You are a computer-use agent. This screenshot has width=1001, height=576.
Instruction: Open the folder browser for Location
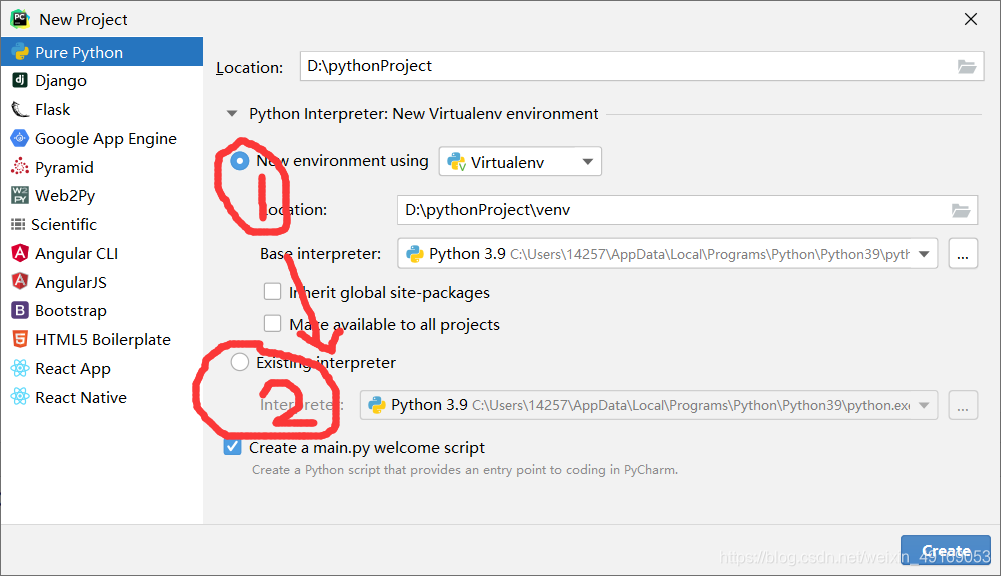pyautogui.click(x=966, y=67)
